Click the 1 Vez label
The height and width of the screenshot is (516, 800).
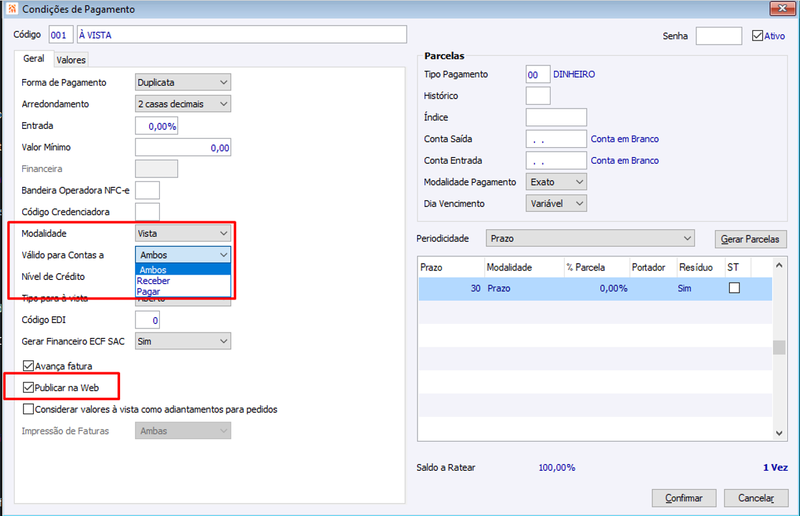pos(776,468)
